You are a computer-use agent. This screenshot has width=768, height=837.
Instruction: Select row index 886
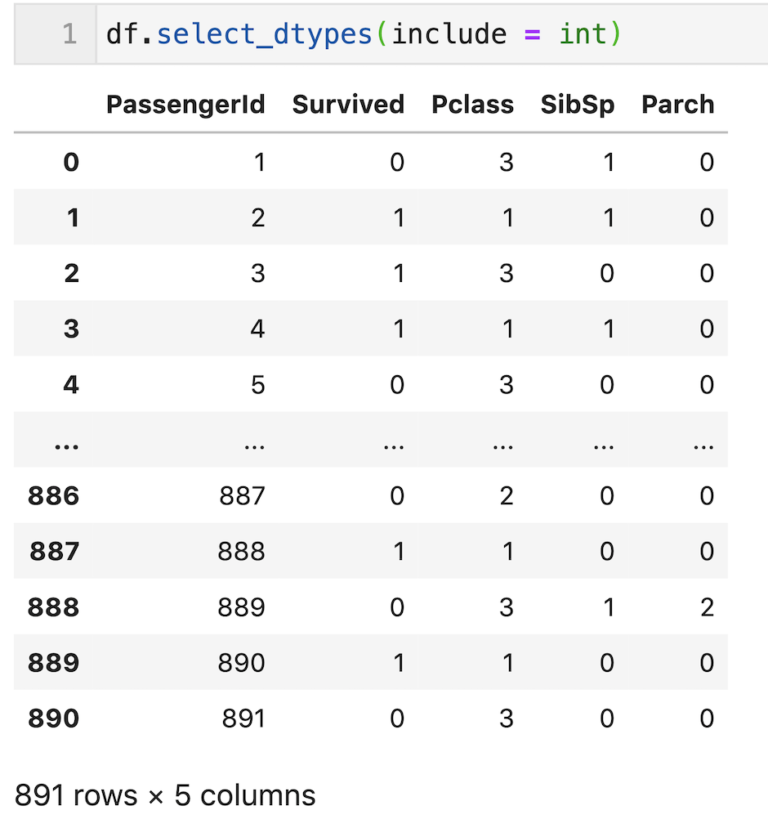(53, 496)
